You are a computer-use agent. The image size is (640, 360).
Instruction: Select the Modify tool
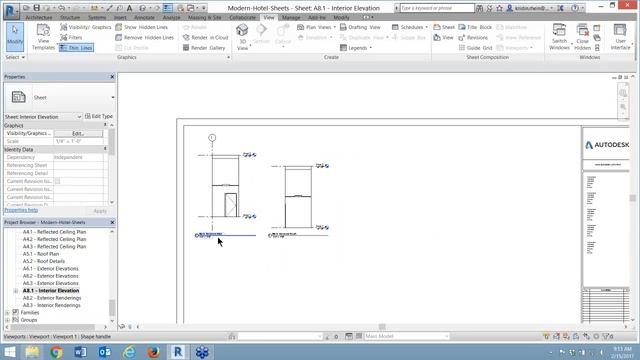(x=15, y=37)
